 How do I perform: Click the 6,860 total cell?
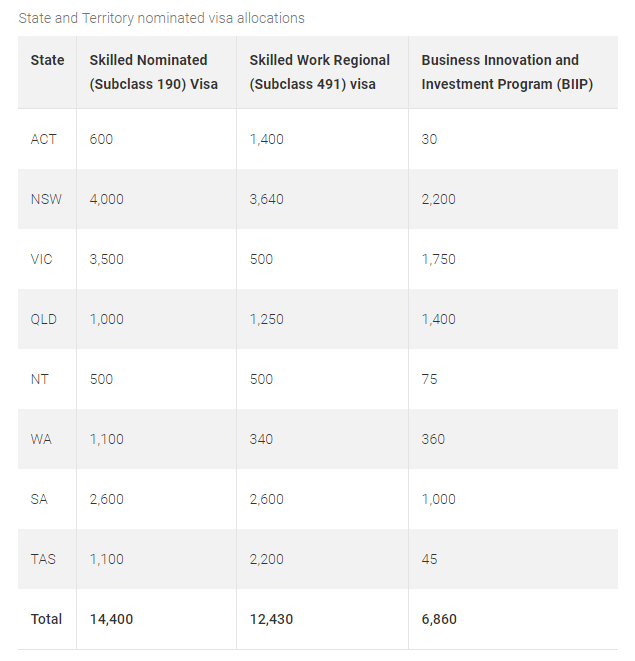(x=439, y=619)
